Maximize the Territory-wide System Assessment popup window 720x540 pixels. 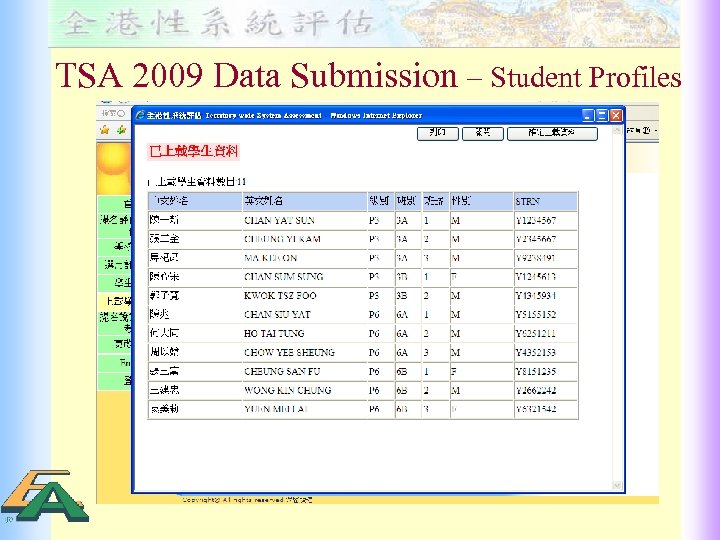(x=602, y=115)
